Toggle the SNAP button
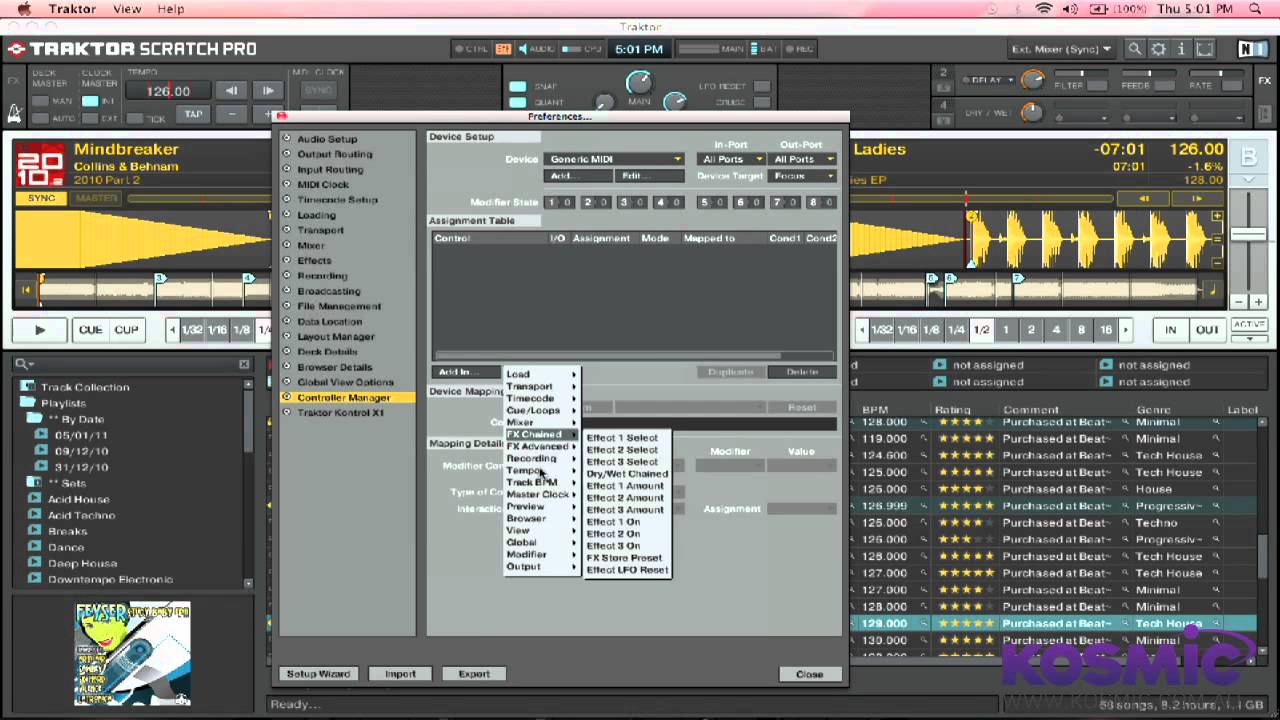Image resolution: width=1280 pixels, height=720 pixels. click(x=518, y=87)
